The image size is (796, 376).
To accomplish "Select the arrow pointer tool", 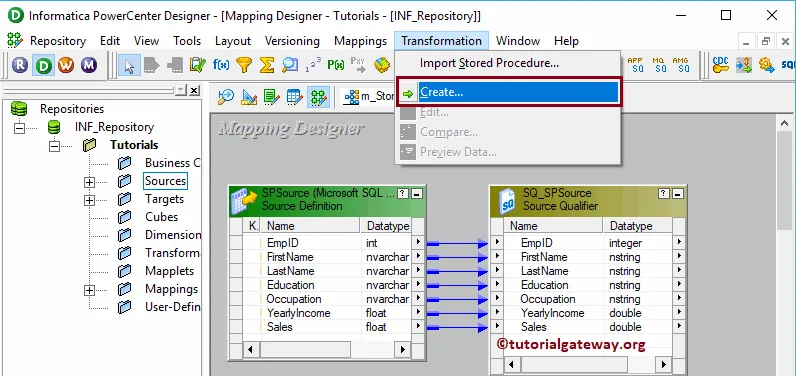I will click(129, 65).
